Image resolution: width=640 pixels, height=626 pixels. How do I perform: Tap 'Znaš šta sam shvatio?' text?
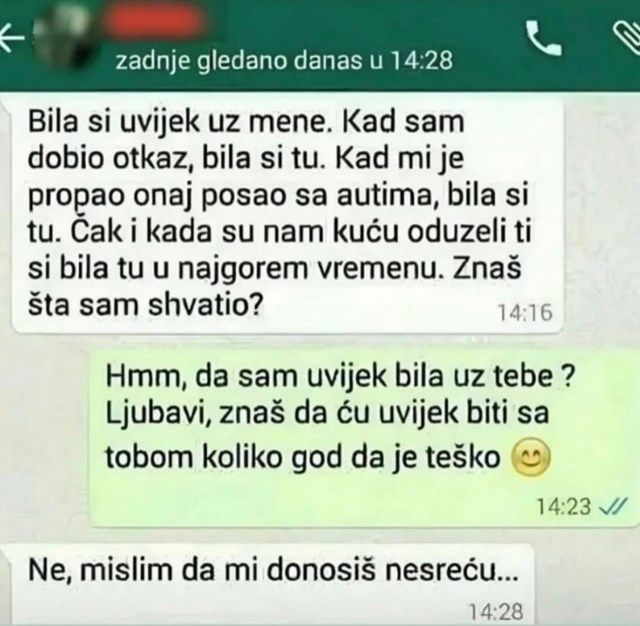point(274,287)
